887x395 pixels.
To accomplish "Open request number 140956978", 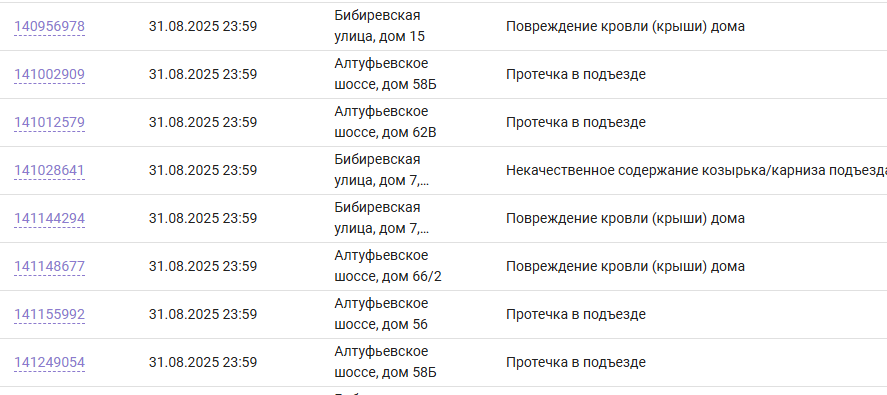I will [x=49, y=27].
